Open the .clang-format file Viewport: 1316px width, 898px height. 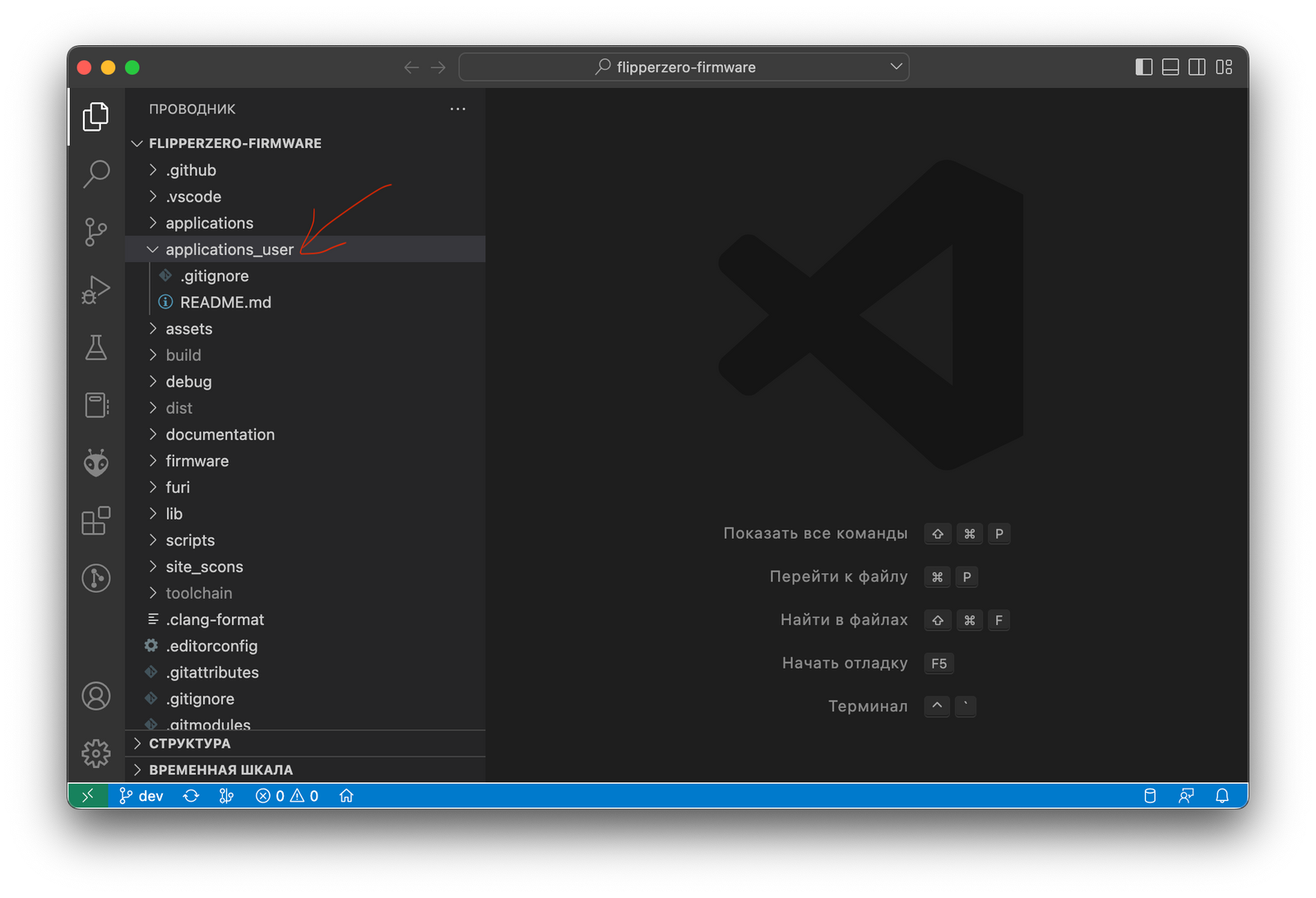[x=305, y=619]
